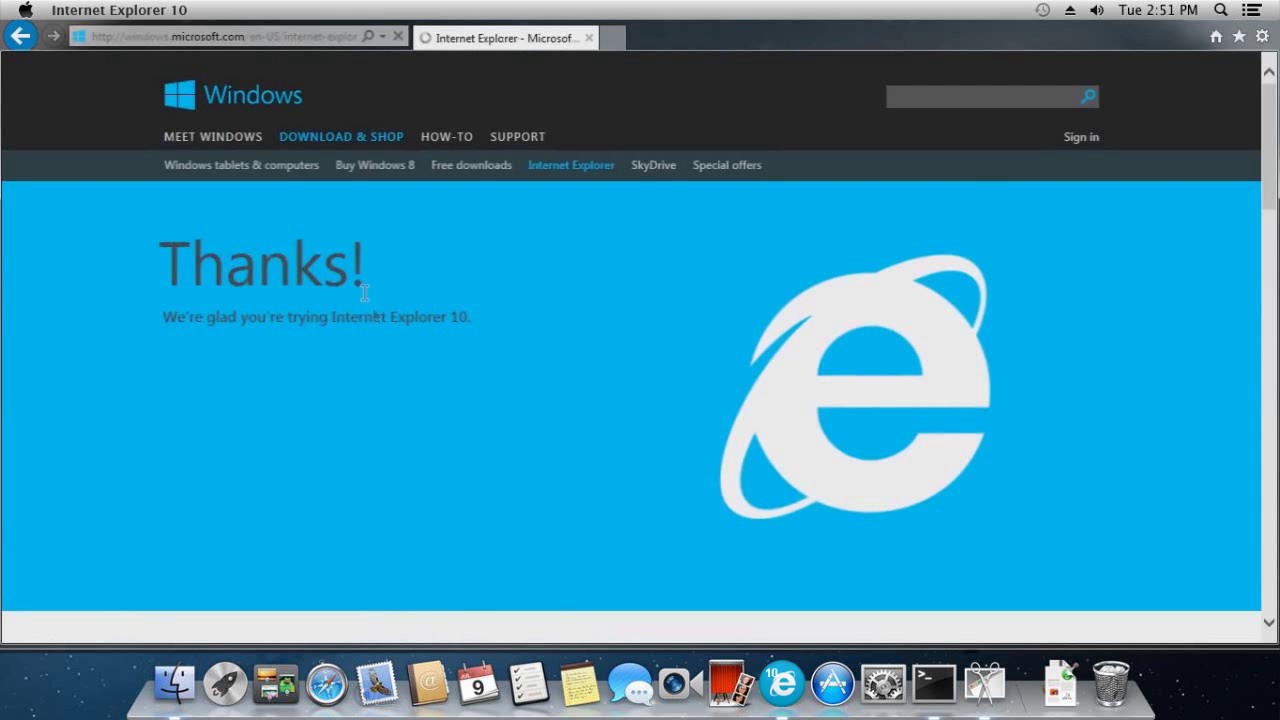Screen dimensions: 1280x720
Task: Open Reminders checklist in the dock
Action: point(529,684)
